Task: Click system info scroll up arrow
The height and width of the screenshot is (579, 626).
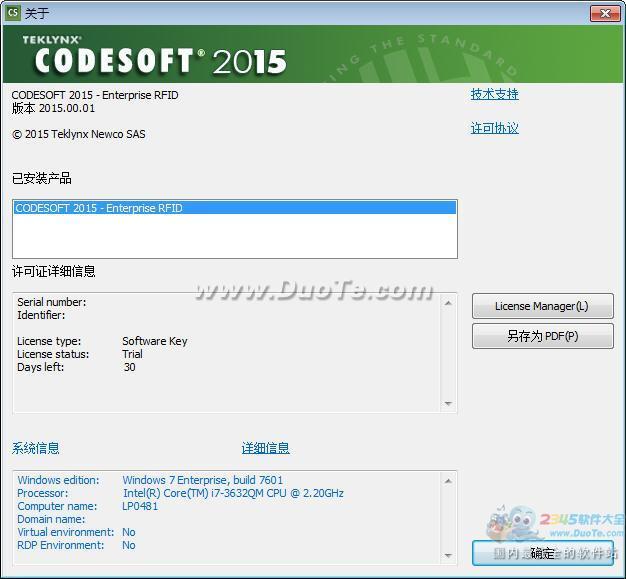Action: click(448, 481)
